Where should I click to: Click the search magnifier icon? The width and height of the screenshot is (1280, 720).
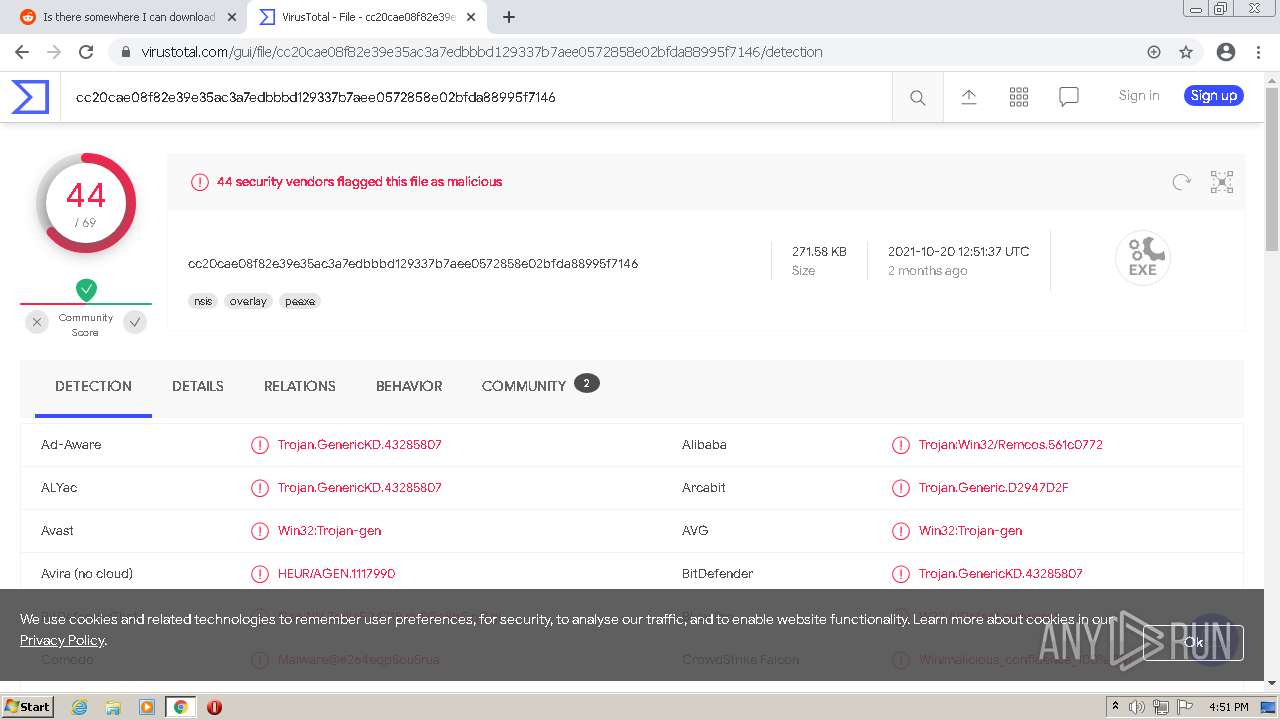click(917, 97)
